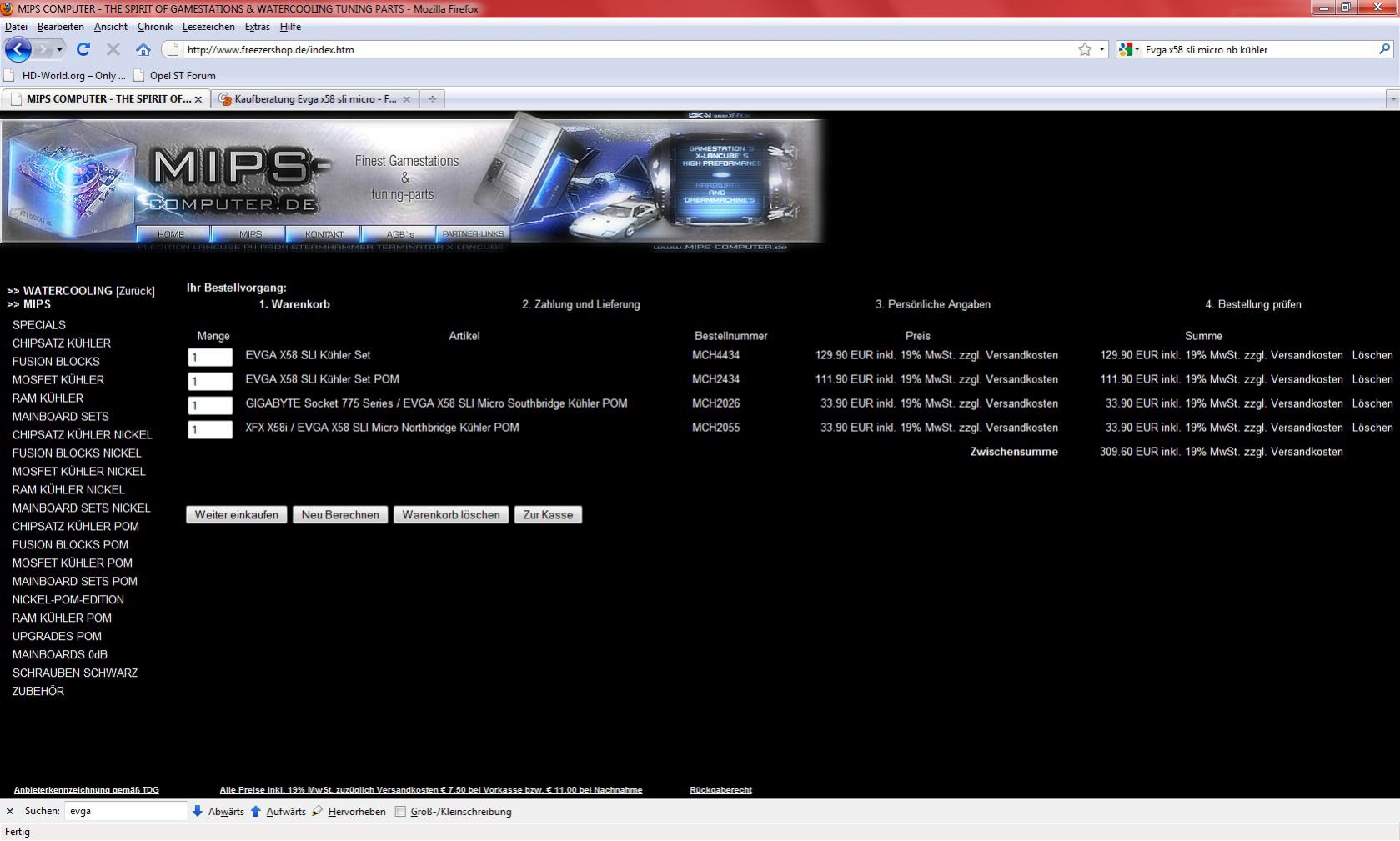The height and width of the screenshot is (841, 1400).
Task: Find previous with the Aufwärts arrow
Action: tap(278, 811)
